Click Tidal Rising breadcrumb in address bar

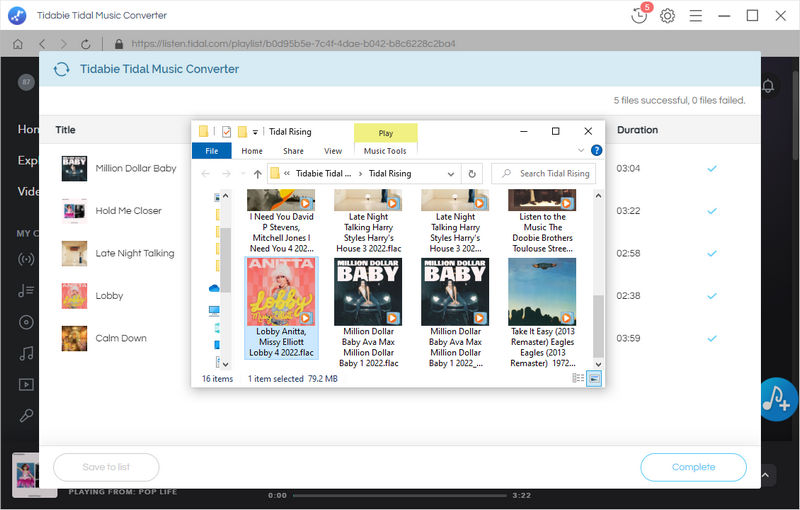click(390, 174)
